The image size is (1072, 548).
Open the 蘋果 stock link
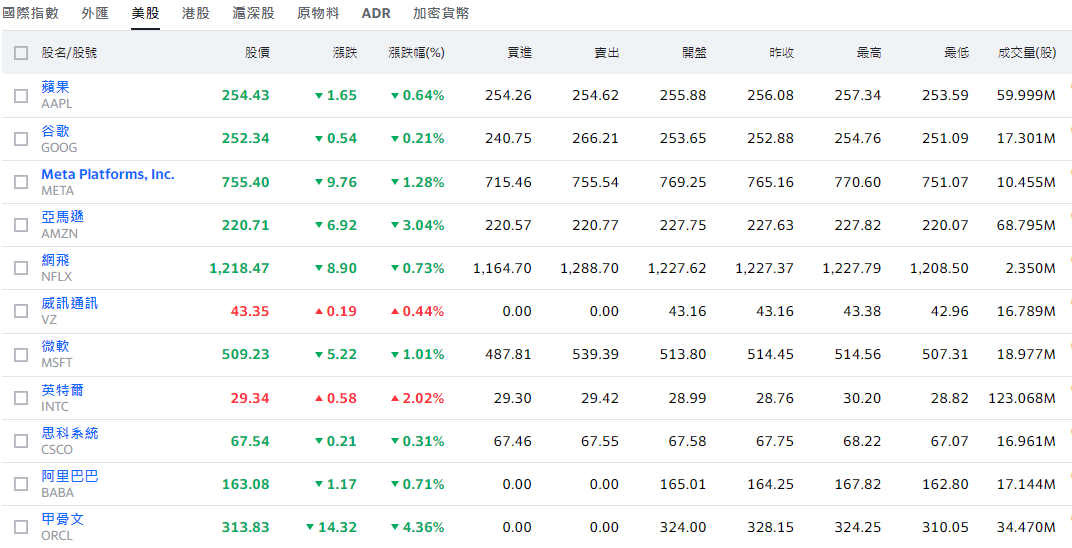(55, 87)
